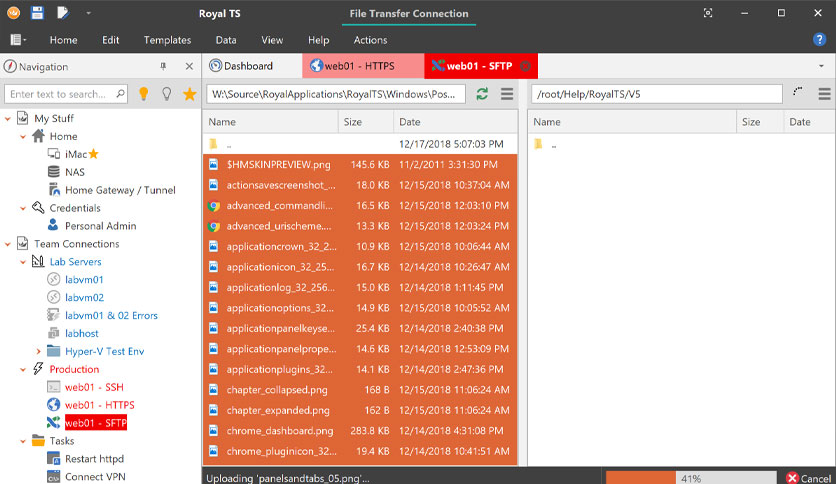Viewport: 836px width, 484px height.
Task: Collapse the Team Connections node
Action: [7, 244]
